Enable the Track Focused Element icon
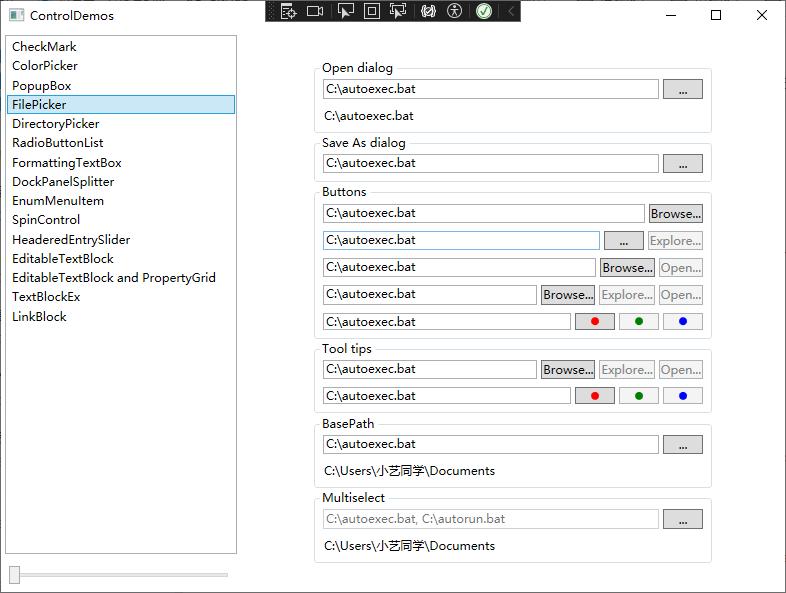Viewport: 786px width, 593px height. click(x=398, y=11)
